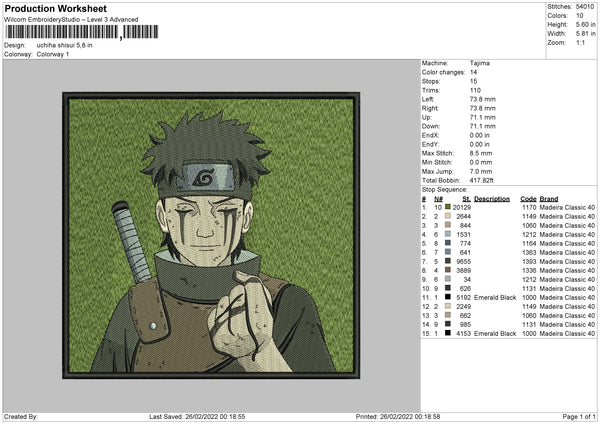Click the dark blue swatch in stop 5
This screenshot has width=600, height=424.
447,243
